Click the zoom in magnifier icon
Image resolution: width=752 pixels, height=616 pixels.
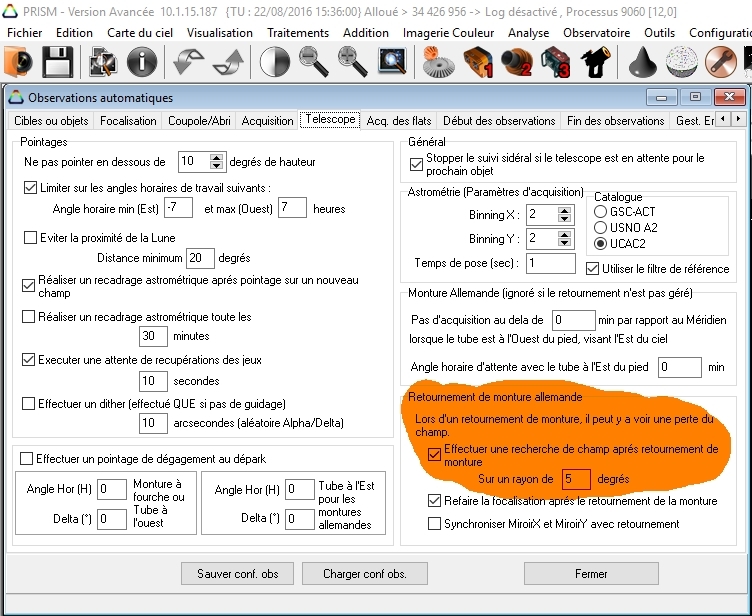tap(351, 62)
